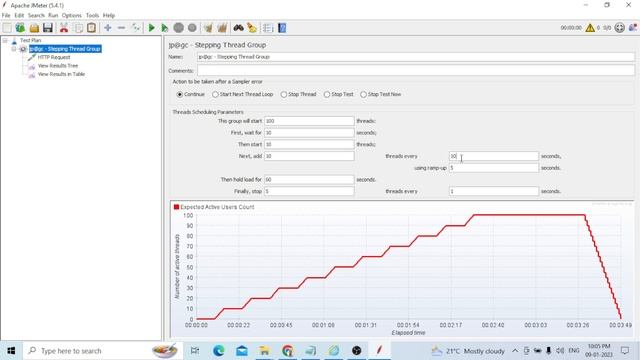Click the Shutdown test icon
Screen dimensions: 640x360
point(192,28)
